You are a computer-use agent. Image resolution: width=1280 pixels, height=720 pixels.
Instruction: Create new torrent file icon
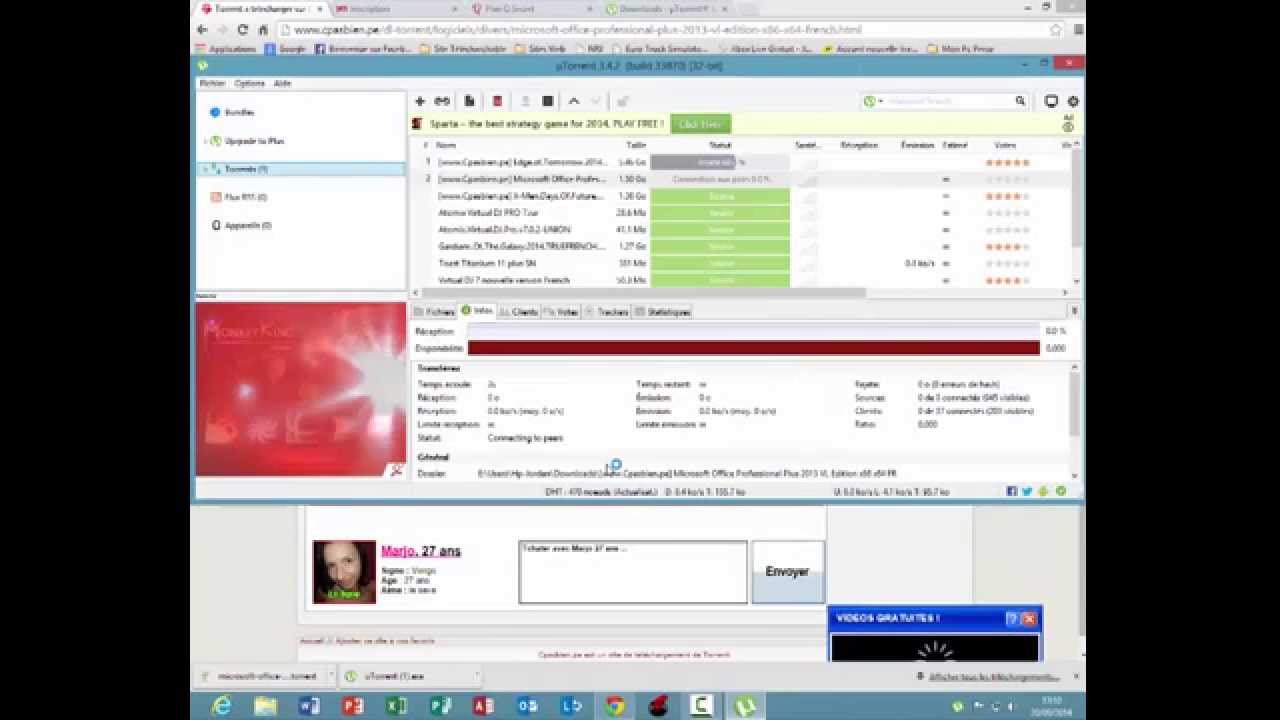click(x=469, y=101)
